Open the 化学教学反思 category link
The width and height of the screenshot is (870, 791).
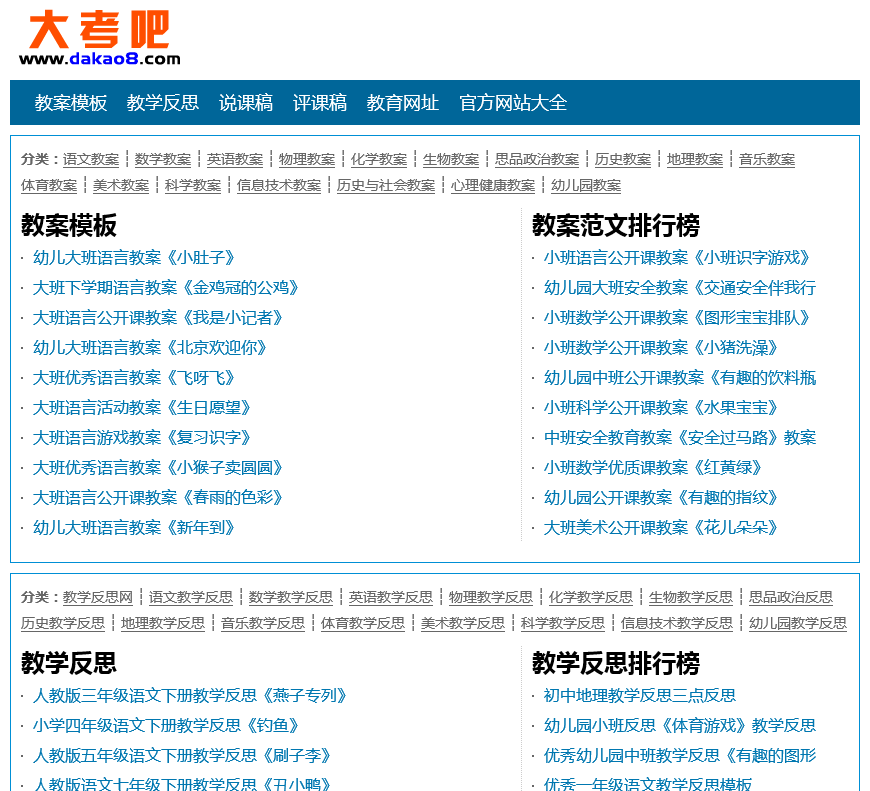click(591, 597)
